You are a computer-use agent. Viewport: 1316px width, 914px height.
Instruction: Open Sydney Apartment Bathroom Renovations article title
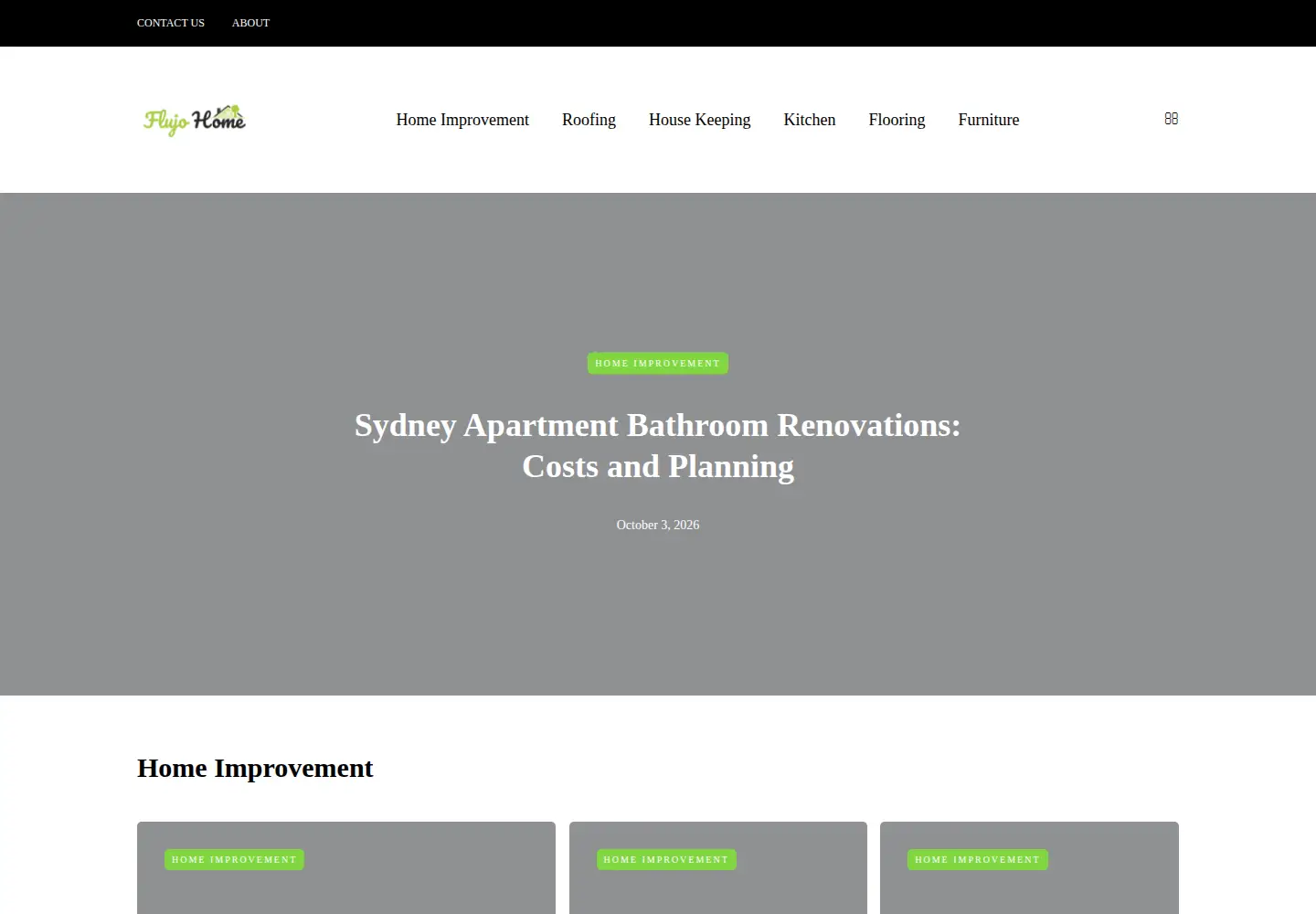[x=658, y=446]
